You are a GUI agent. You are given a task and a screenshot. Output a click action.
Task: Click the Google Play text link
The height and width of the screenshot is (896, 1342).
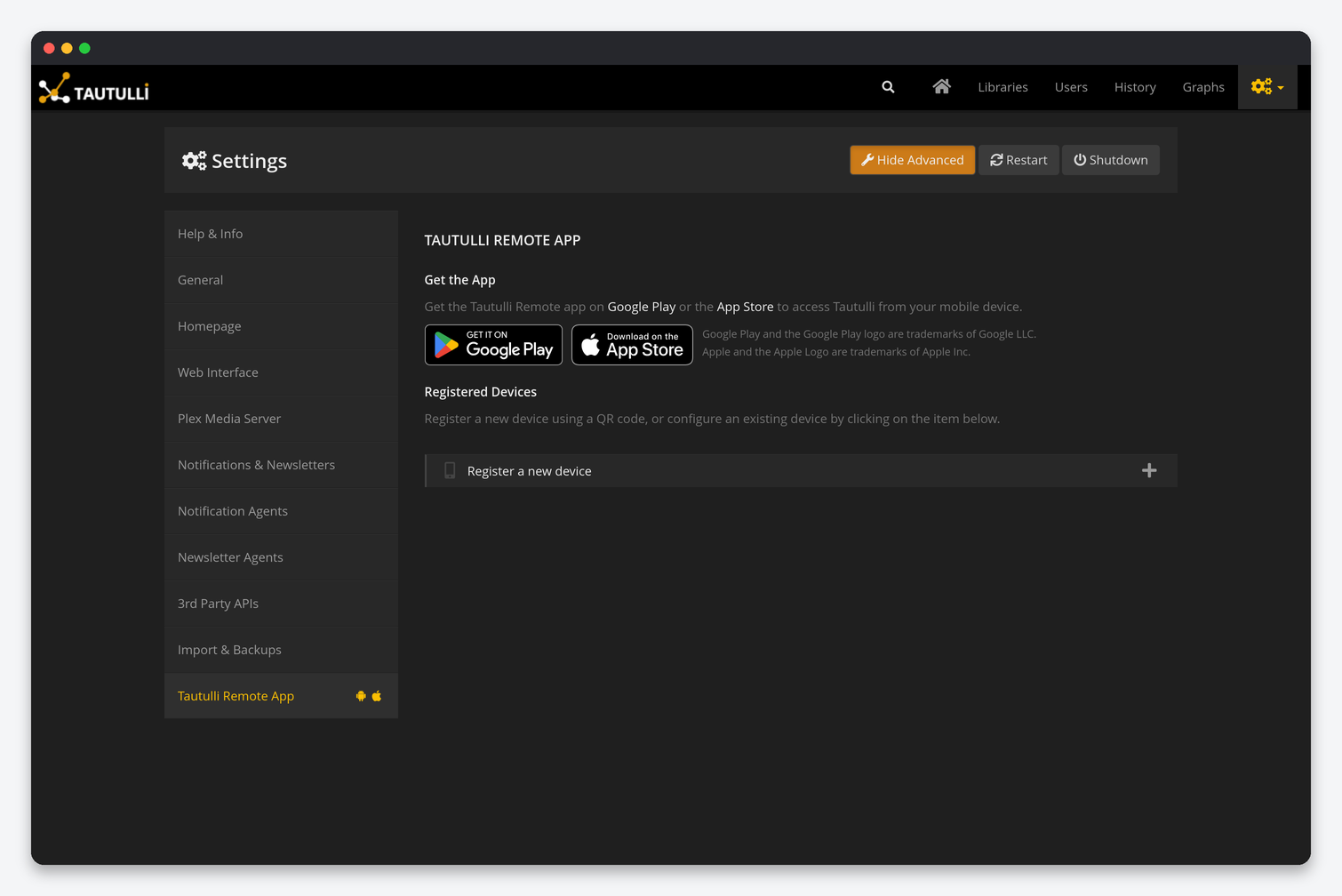(x=642, y=307)
